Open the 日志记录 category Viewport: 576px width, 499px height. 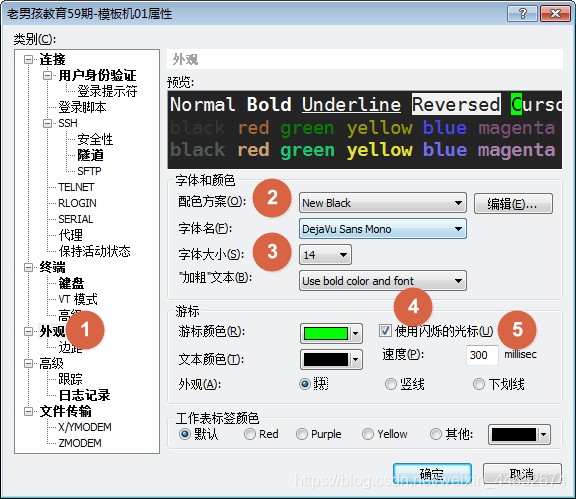click(x=84, y=395)
